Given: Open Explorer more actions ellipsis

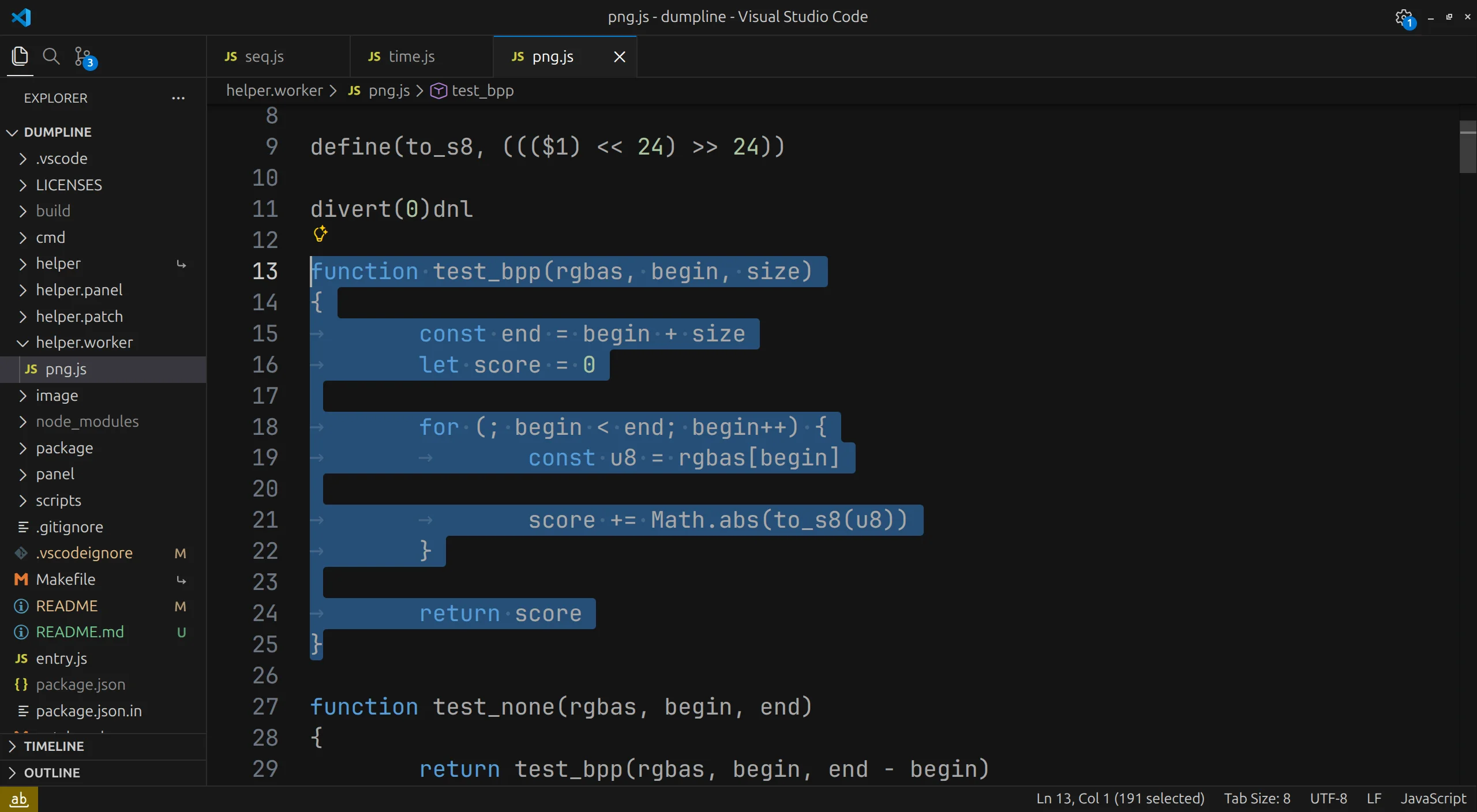Looking at the screenshot, I should [178, 98].
